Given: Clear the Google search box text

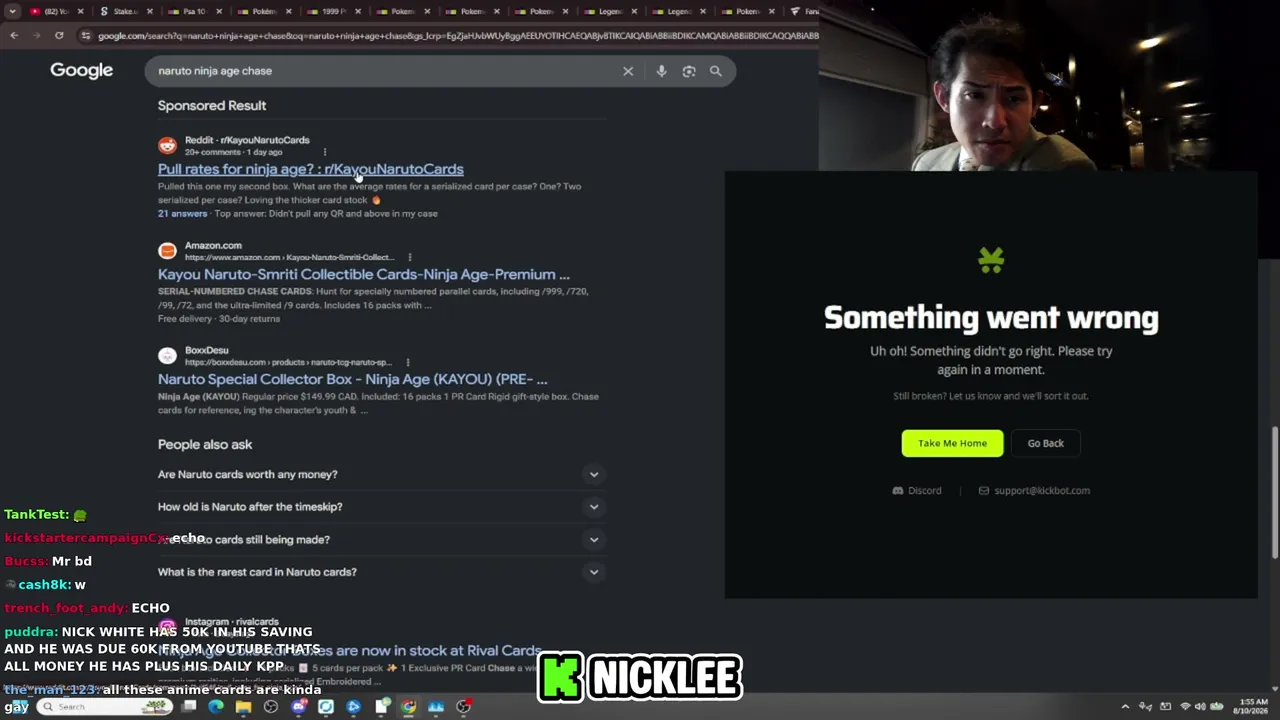Looking at the screenshot, I should coord(628,71).
